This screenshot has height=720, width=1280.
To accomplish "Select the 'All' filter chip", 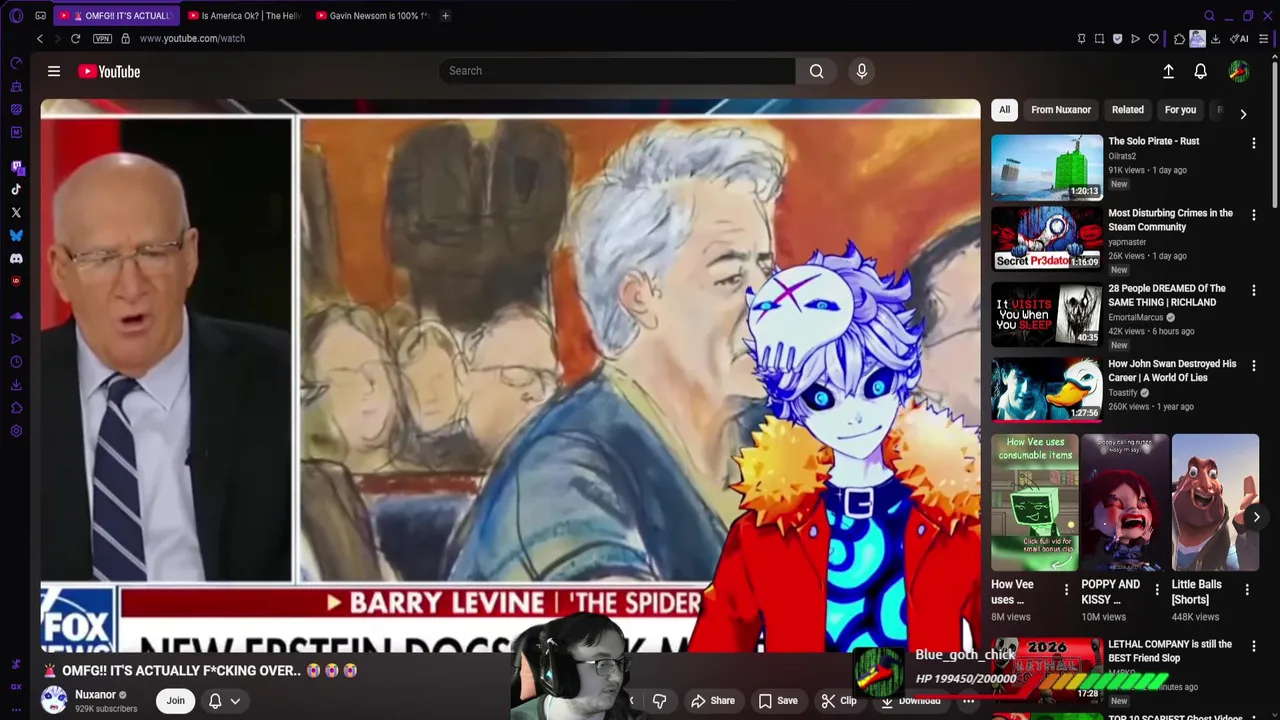I will [1004, 110].
